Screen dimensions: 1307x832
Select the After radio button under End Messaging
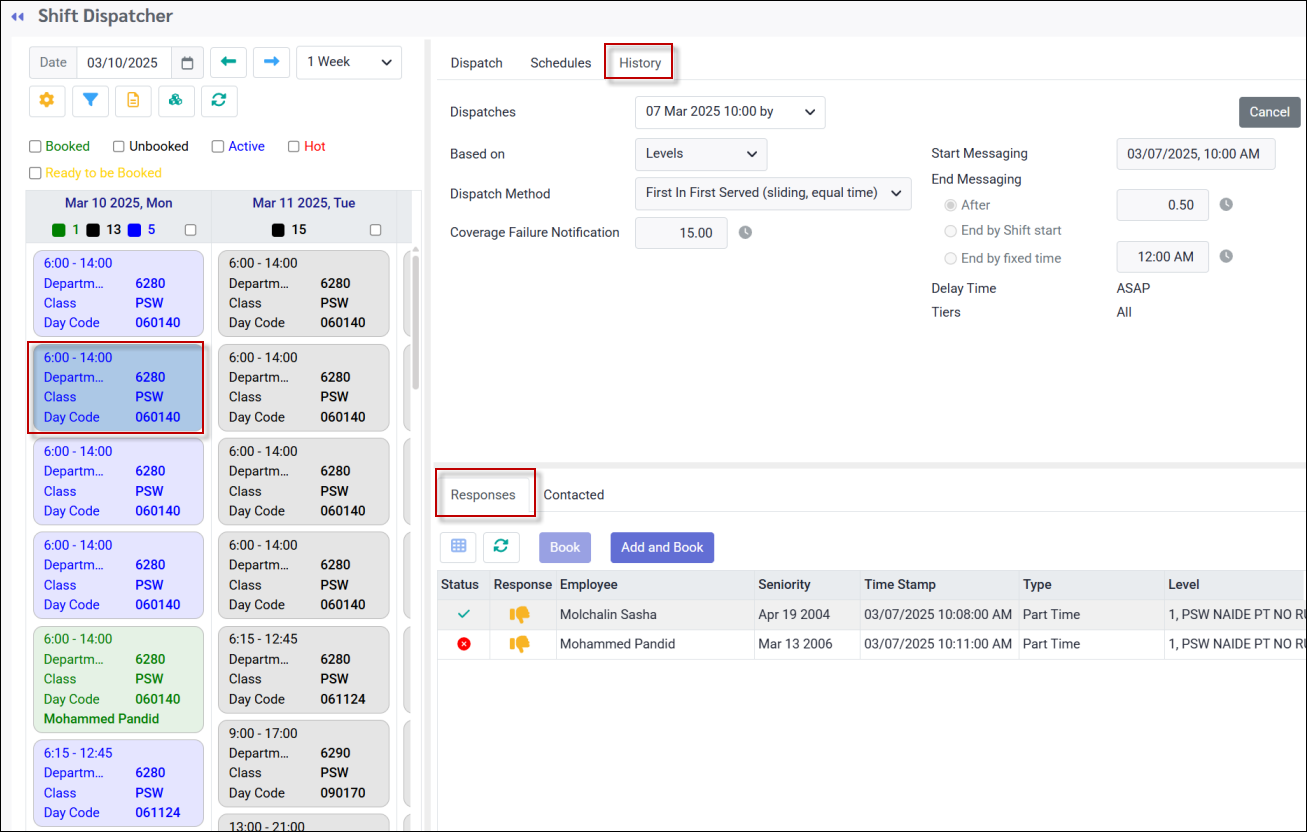[x=951, y=205]
